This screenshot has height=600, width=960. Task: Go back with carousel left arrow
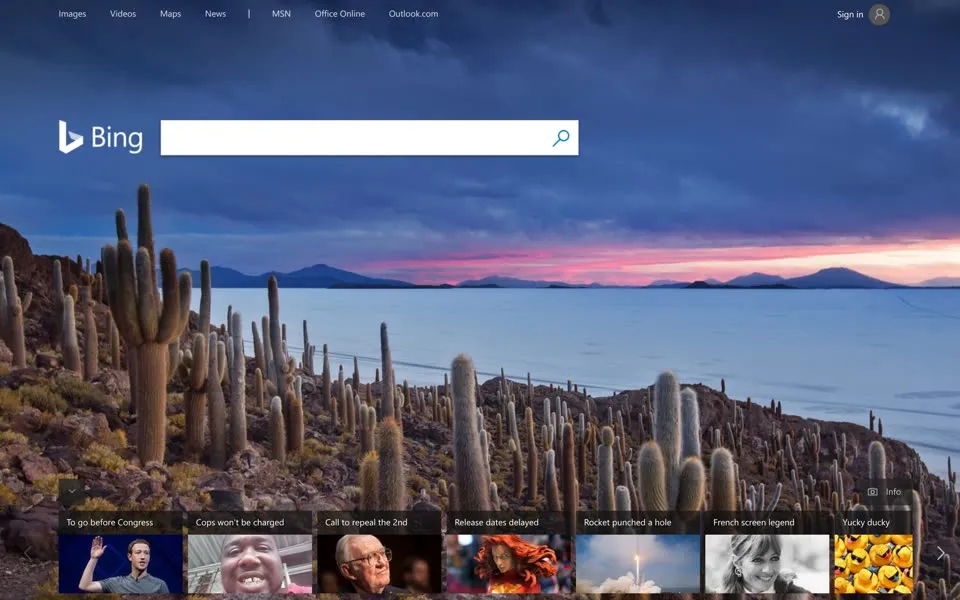tap(28, 553)
